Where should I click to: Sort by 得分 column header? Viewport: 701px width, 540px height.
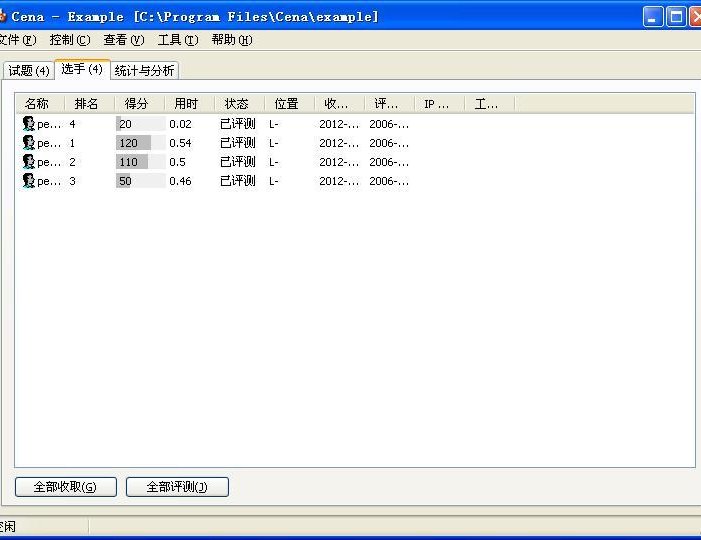click(x=140, y=104)
